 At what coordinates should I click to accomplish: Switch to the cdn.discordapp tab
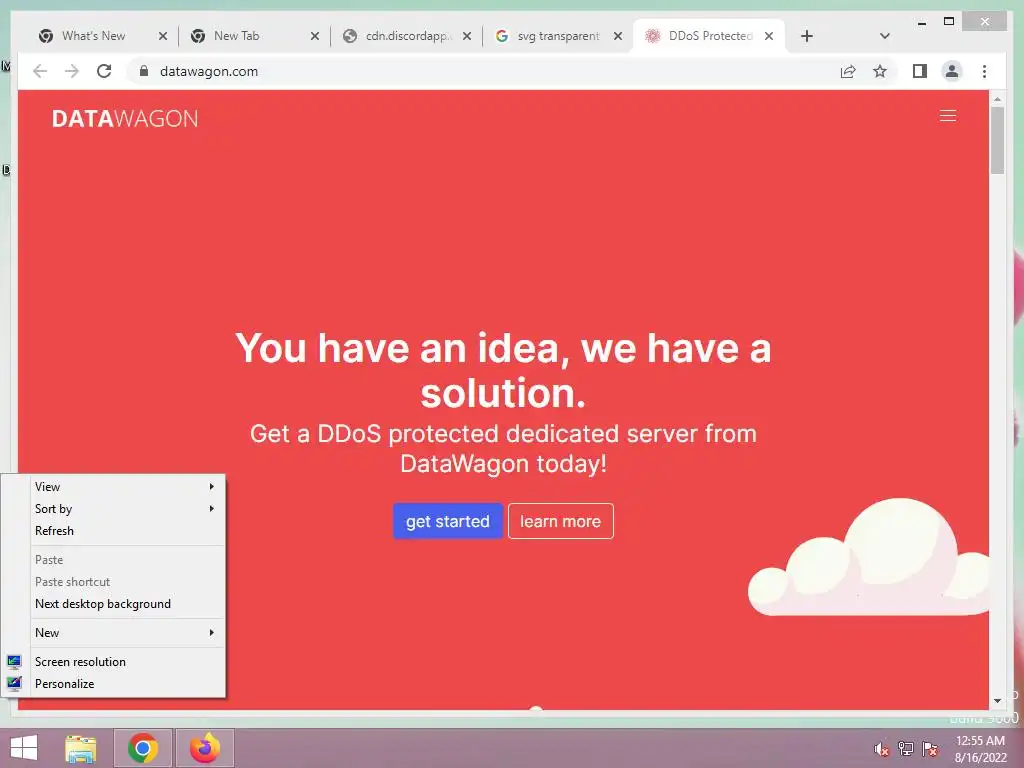pos(405,36)
